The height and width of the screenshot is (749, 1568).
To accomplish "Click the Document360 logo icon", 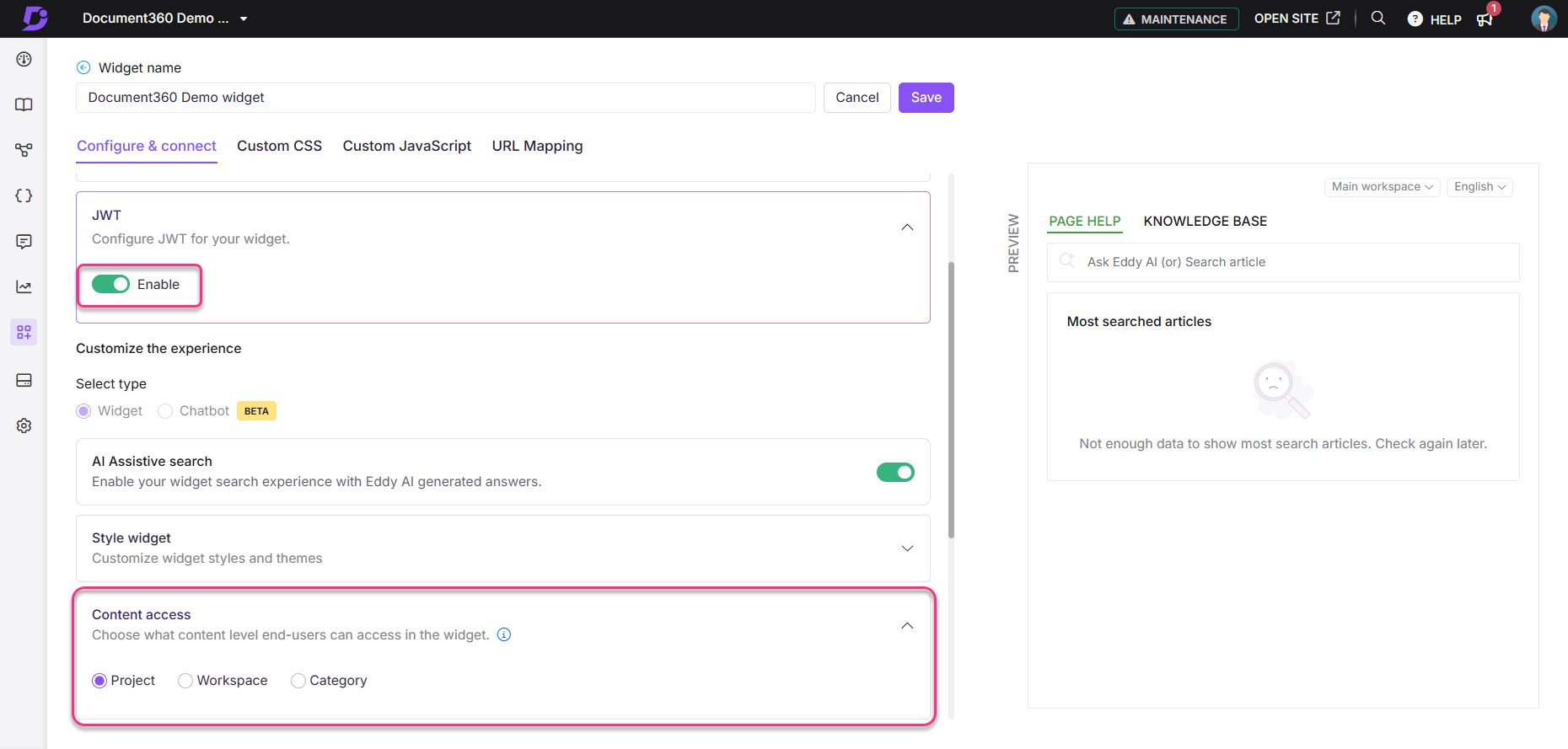I will pos(35,18).
